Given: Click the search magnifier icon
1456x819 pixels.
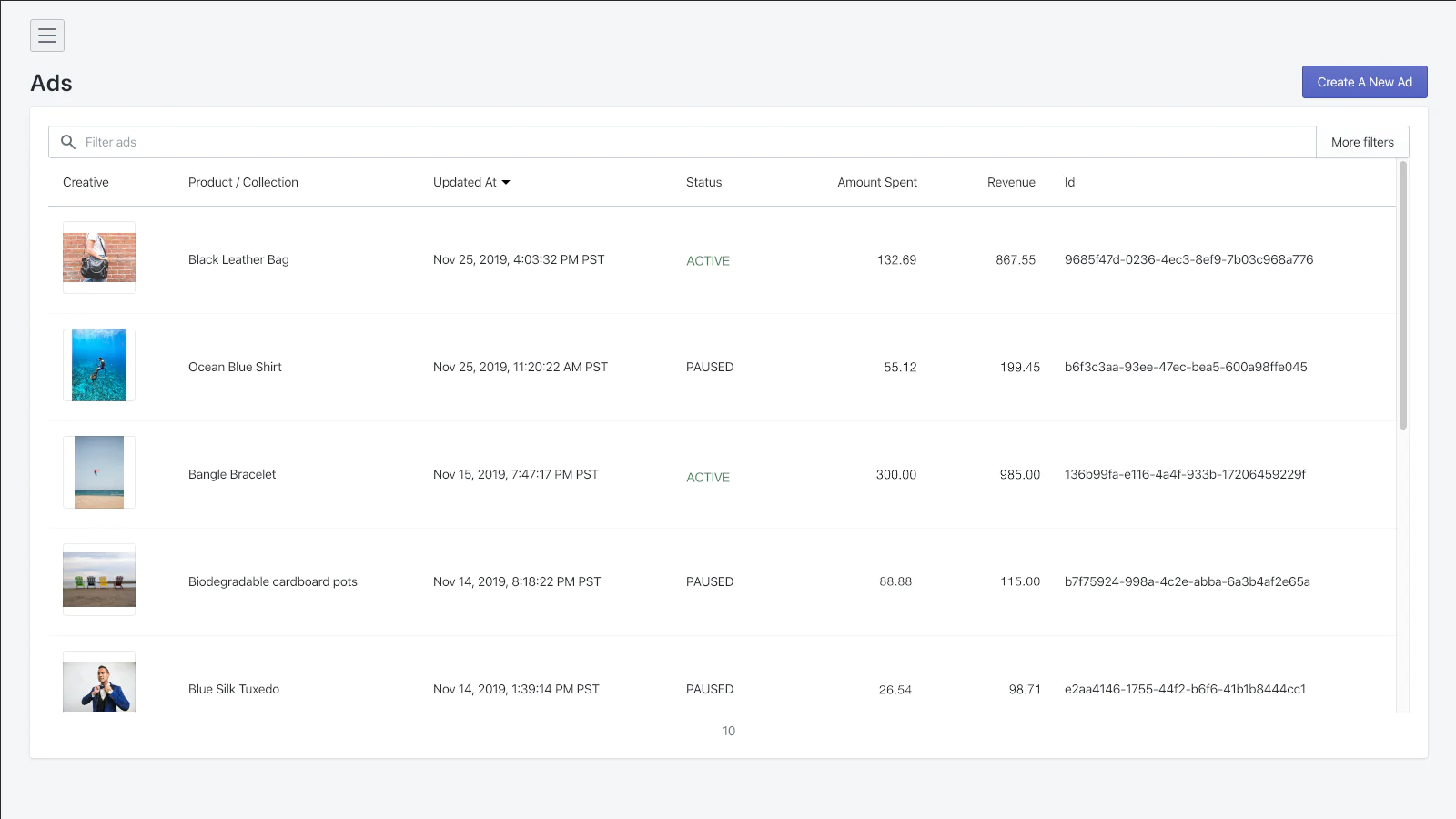Looking at the screenshot, I should click(x=67, y=142).
